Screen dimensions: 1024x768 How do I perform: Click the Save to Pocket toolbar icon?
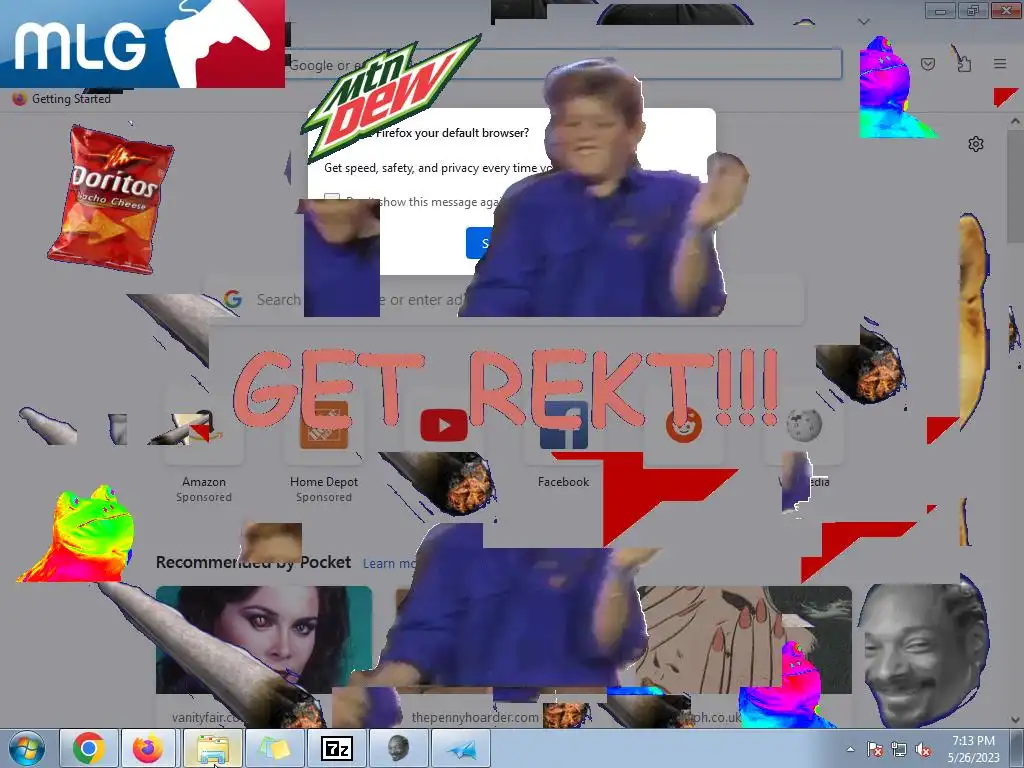[928, 63]
